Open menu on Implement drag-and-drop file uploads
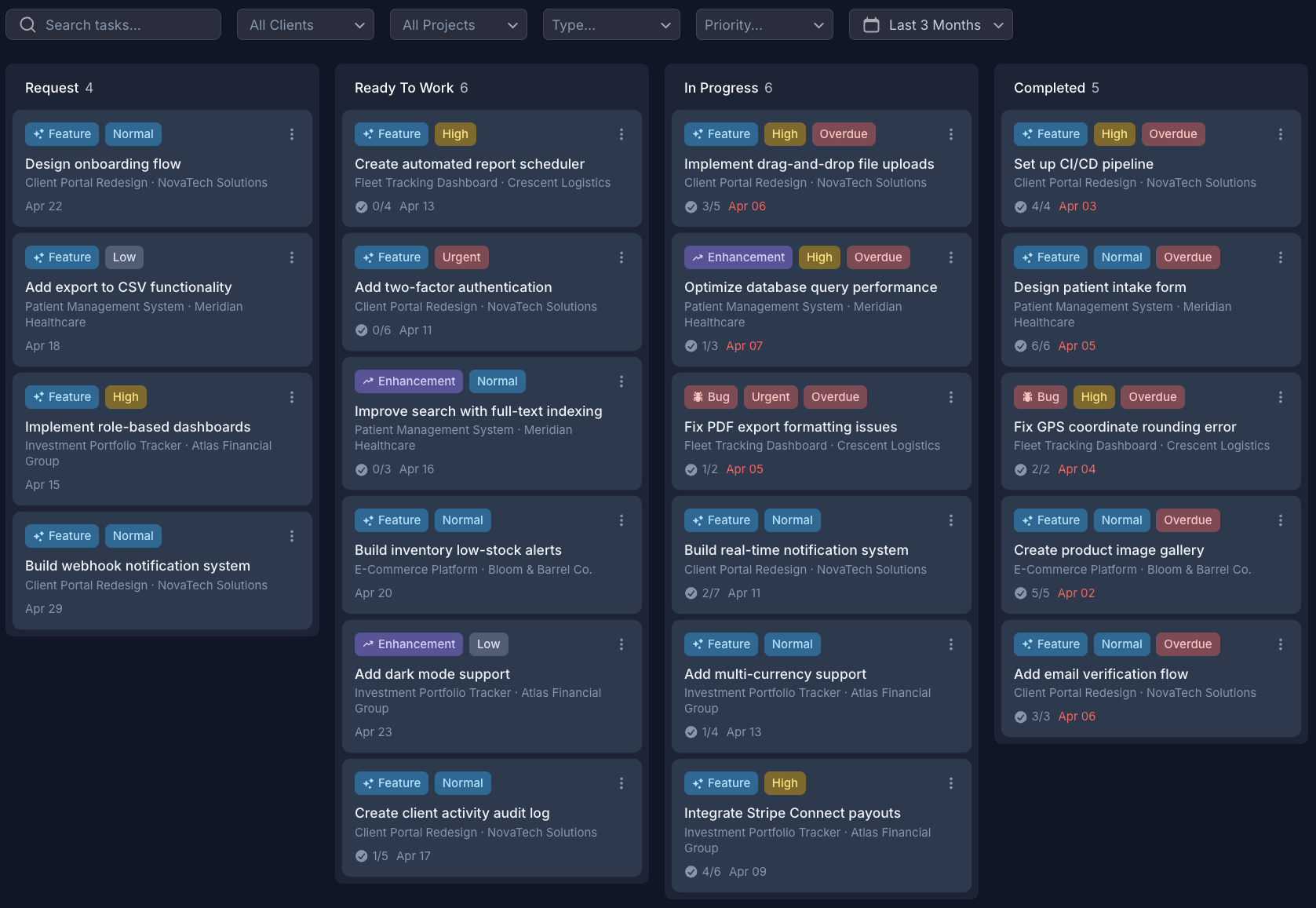1316x908 pixels. point(951,134)
